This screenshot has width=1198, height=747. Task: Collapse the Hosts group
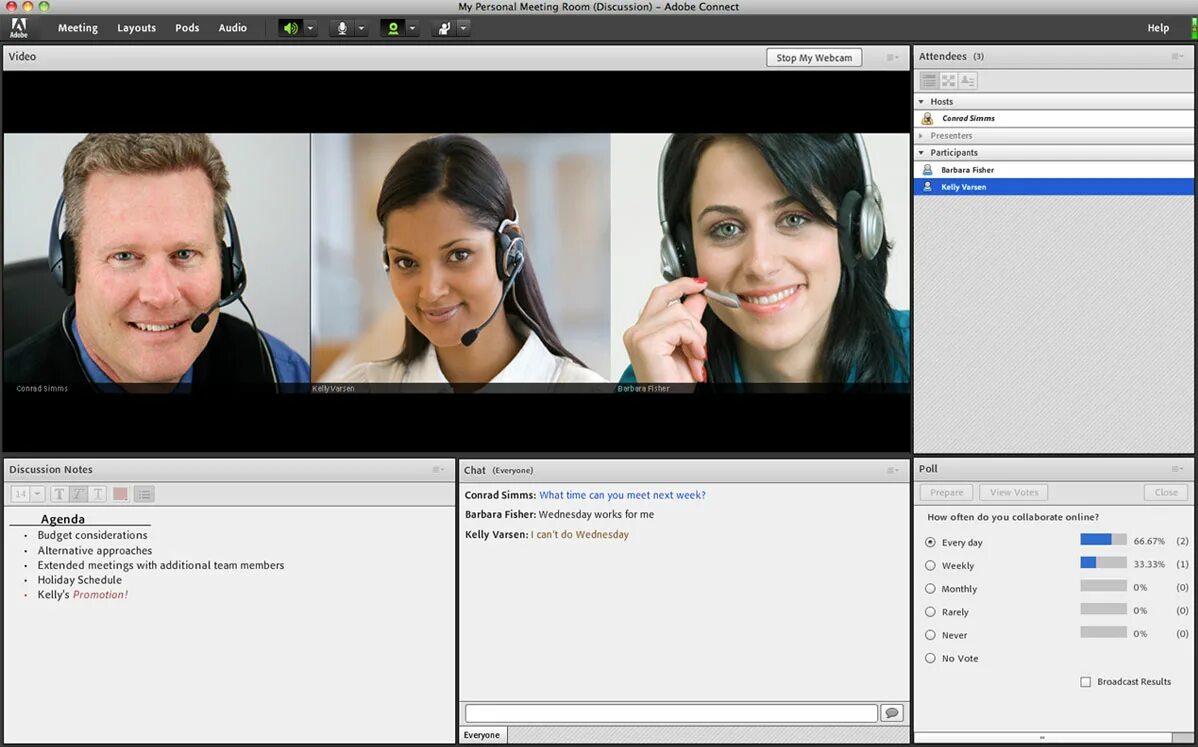[x=921, y=101]
